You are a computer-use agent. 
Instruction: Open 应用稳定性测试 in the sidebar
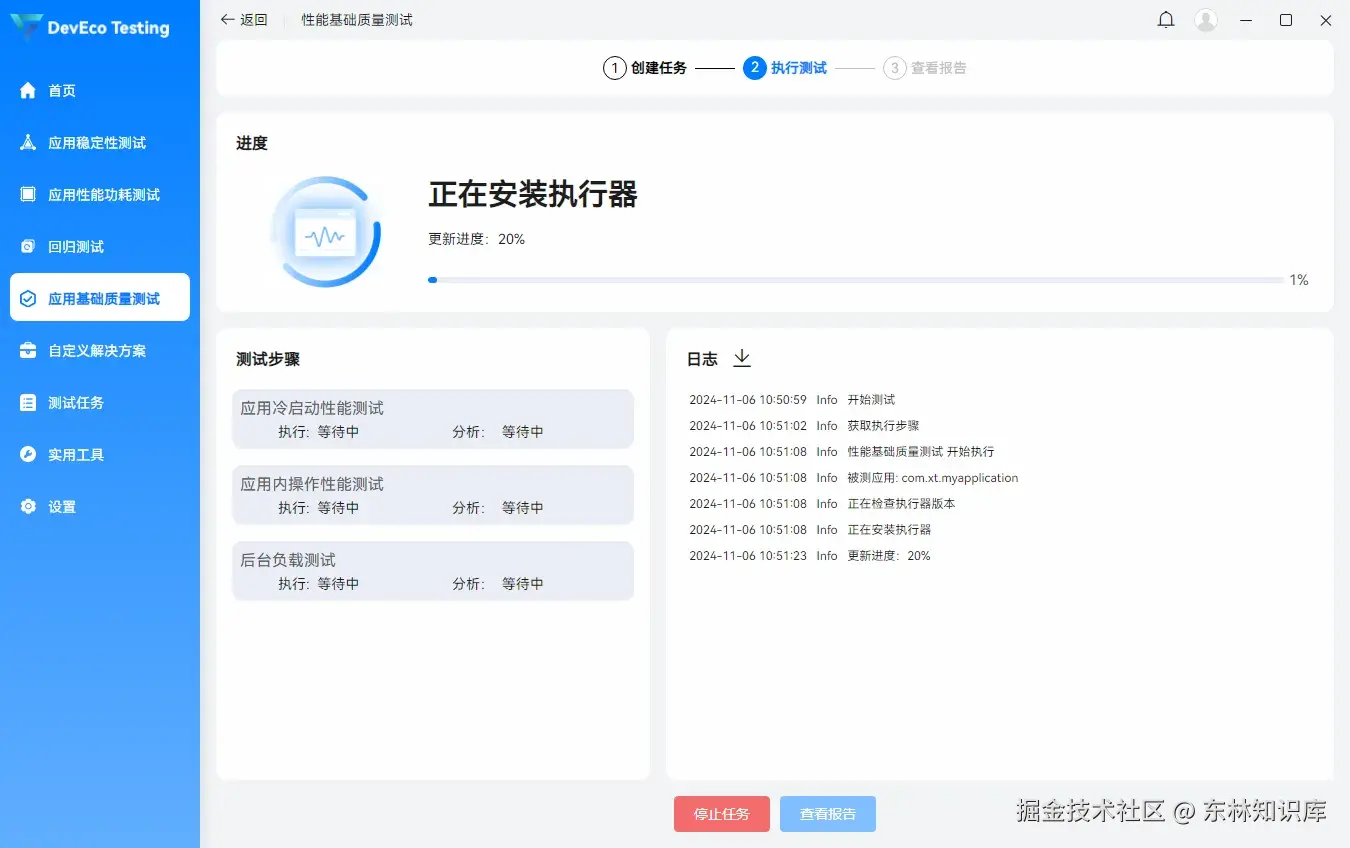coord(100,143)
